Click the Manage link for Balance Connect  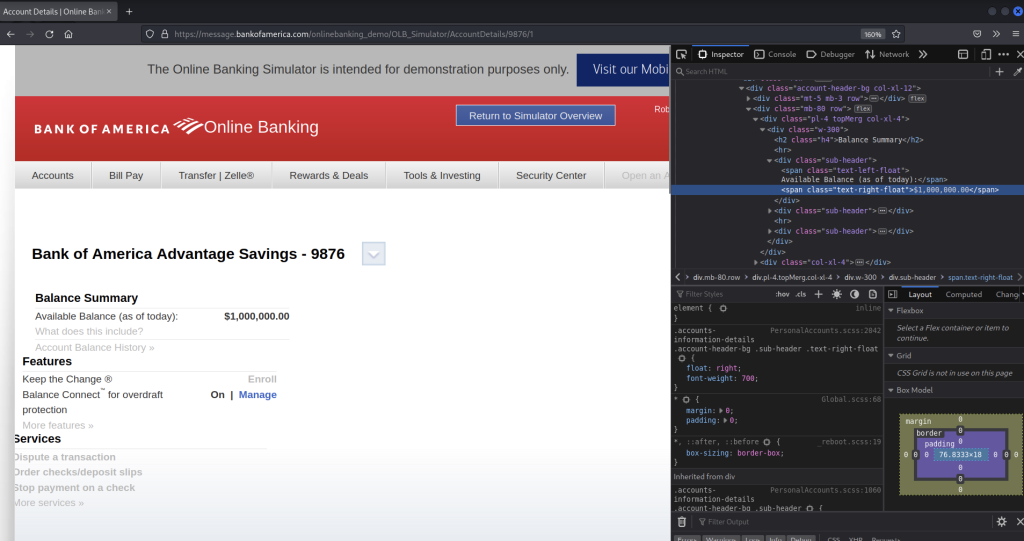pos(257,395)
